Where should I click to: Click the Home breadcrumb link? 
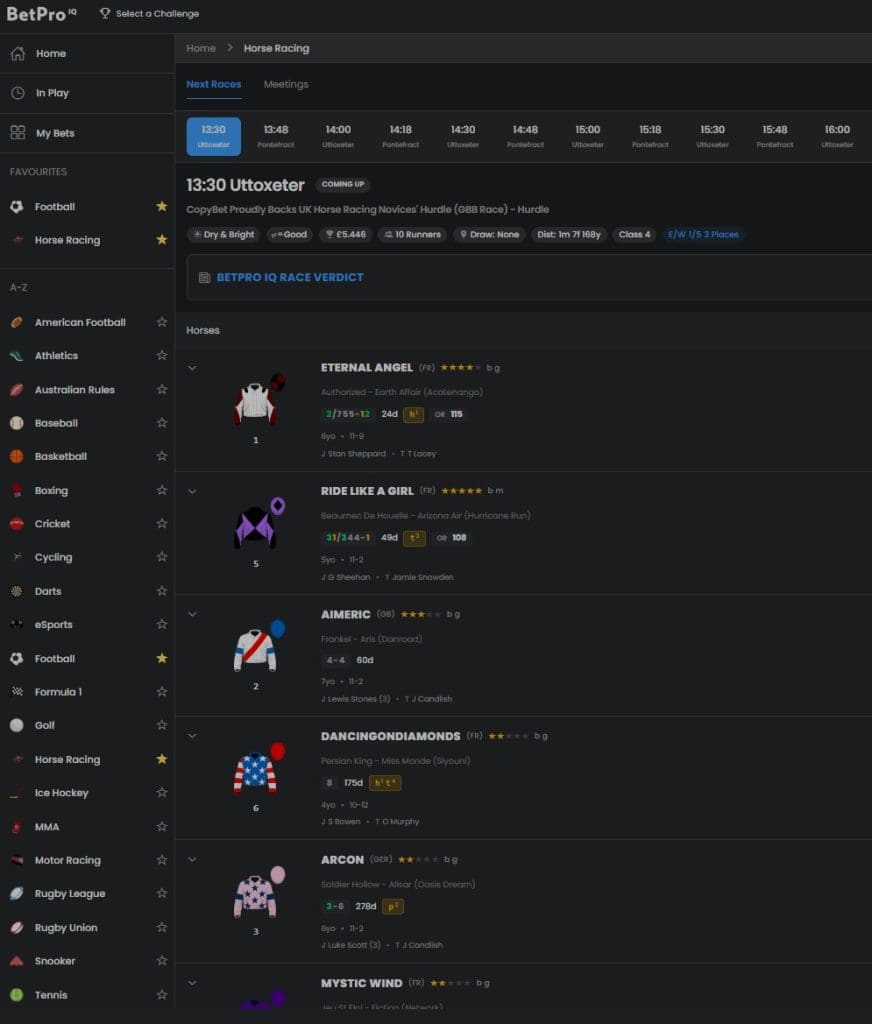point(201,48)
